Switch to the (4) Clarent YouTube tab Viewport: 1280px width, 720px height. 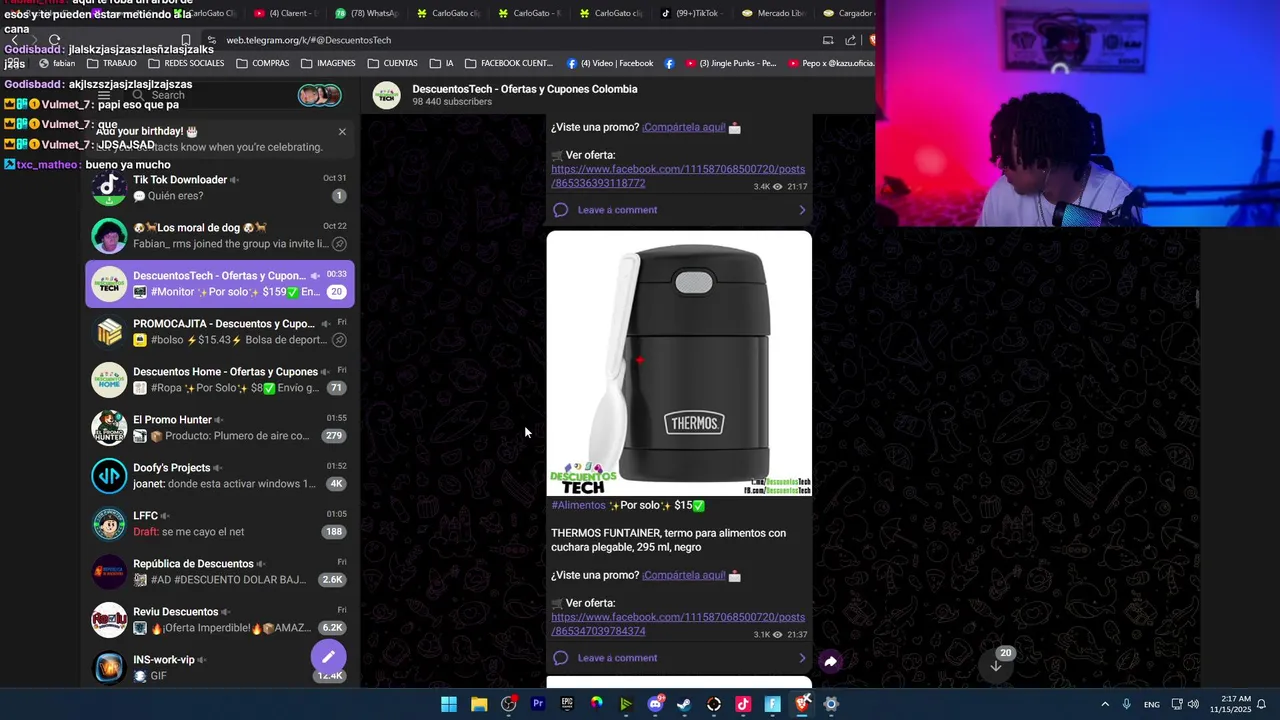point(284,13)
